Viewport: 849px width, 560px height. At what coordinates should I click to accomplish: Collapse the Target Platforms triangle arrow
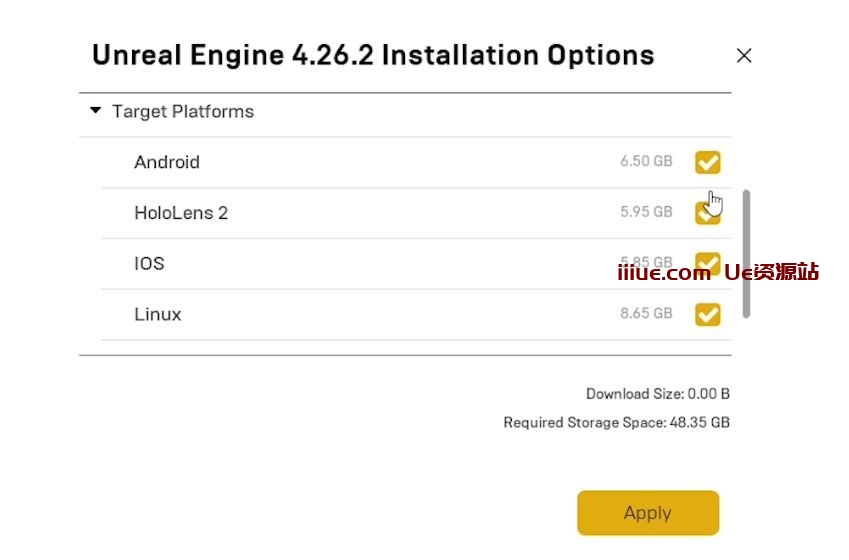pyautogui.click(x=96, y=111)
